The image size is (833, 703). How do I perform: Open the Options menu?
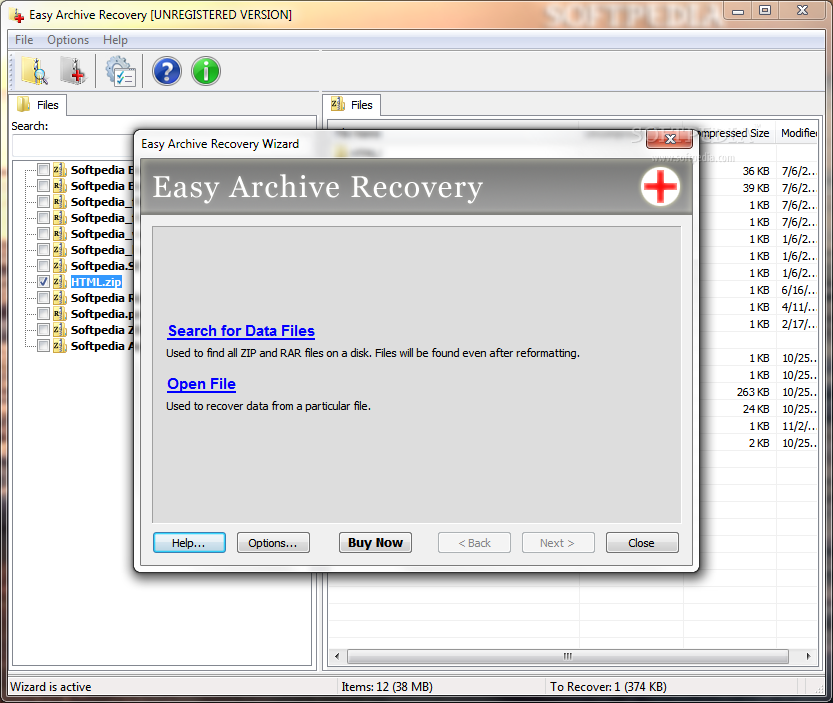click(x=68, y=40)
